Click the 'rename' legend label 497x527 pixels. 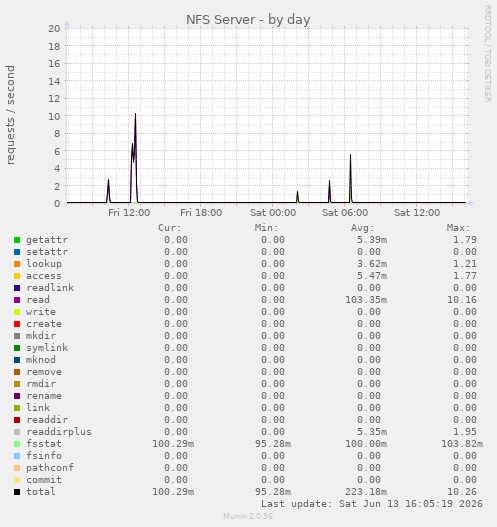pyautogui.click(x=44, y=396)
